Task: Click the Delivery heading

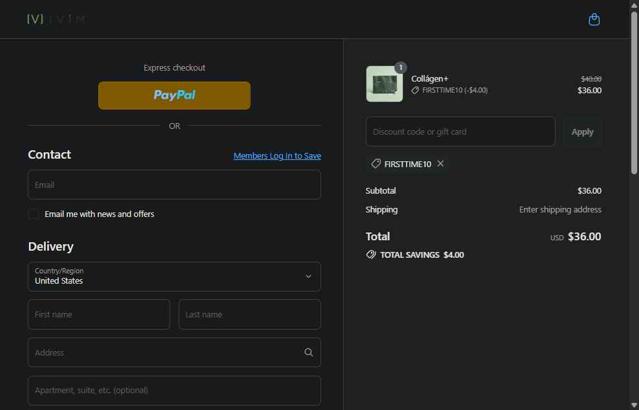Action: [x=51, y=246]
